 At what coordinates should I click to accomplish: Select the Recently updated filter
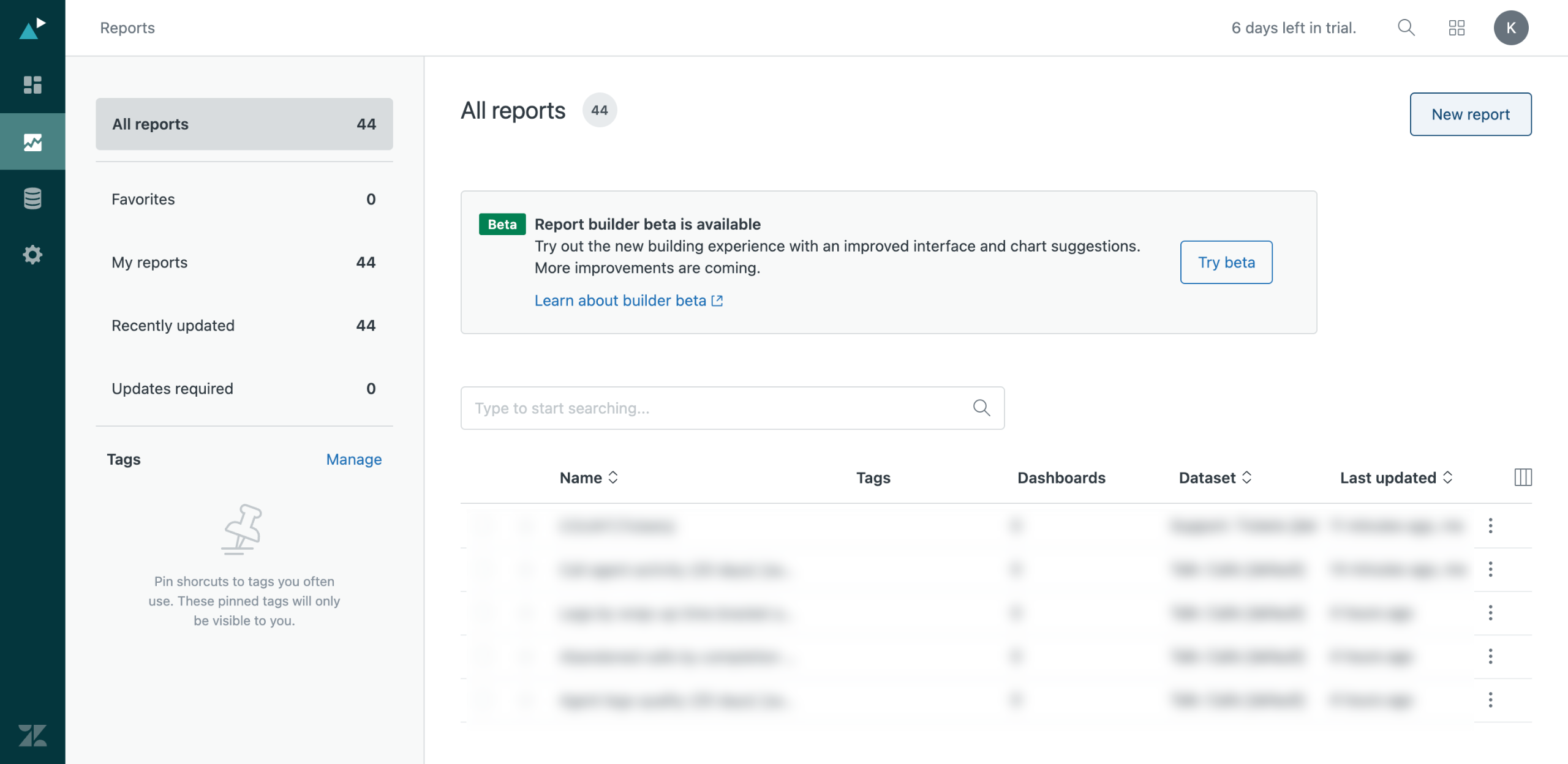(244, 326)
